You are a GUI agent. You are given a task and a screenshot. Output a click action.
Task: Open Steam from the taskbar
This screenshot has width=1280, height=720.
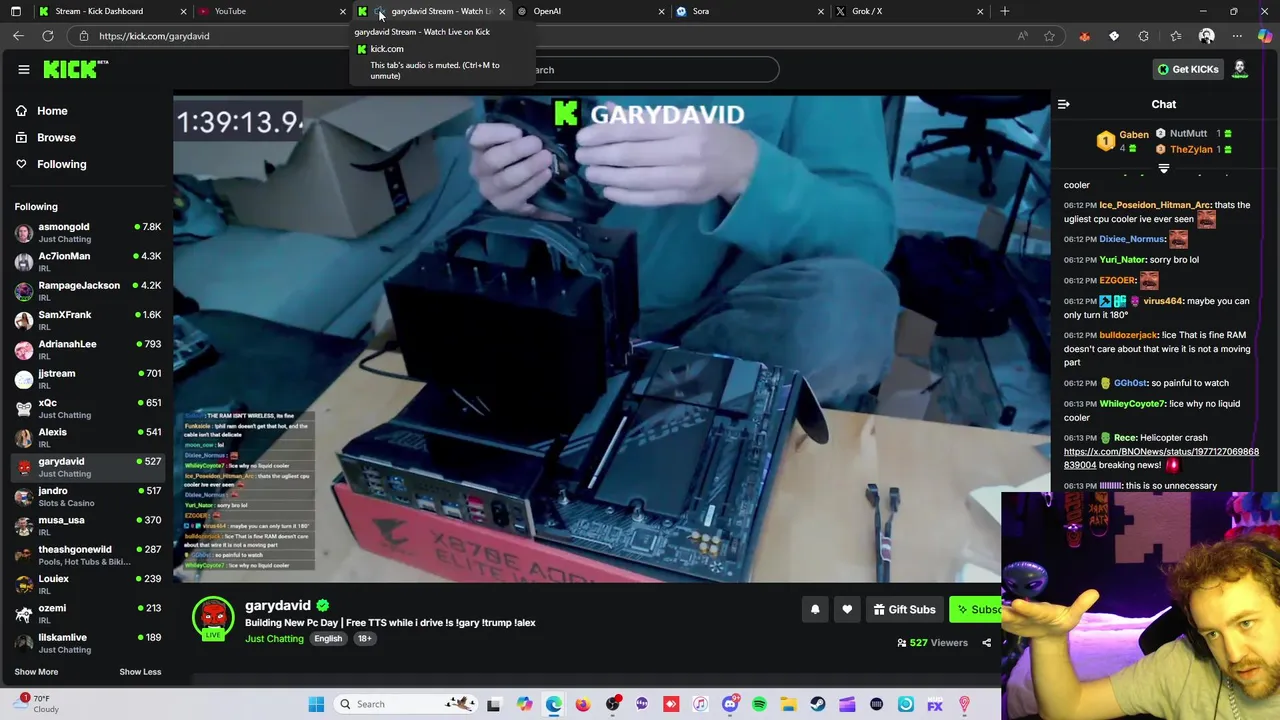point(818,704)
